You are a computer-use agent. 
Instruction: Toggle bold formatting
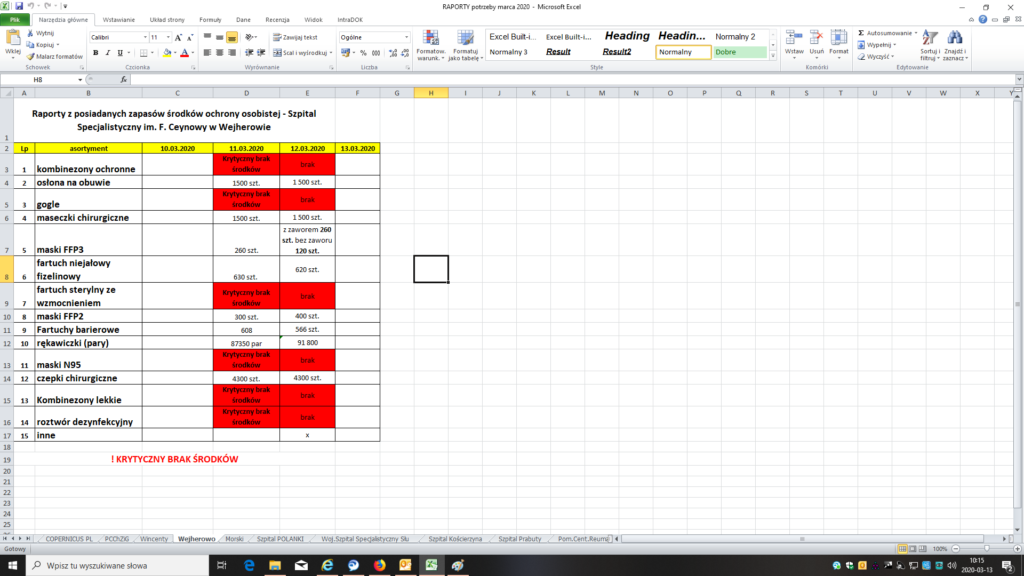(94, 53)
